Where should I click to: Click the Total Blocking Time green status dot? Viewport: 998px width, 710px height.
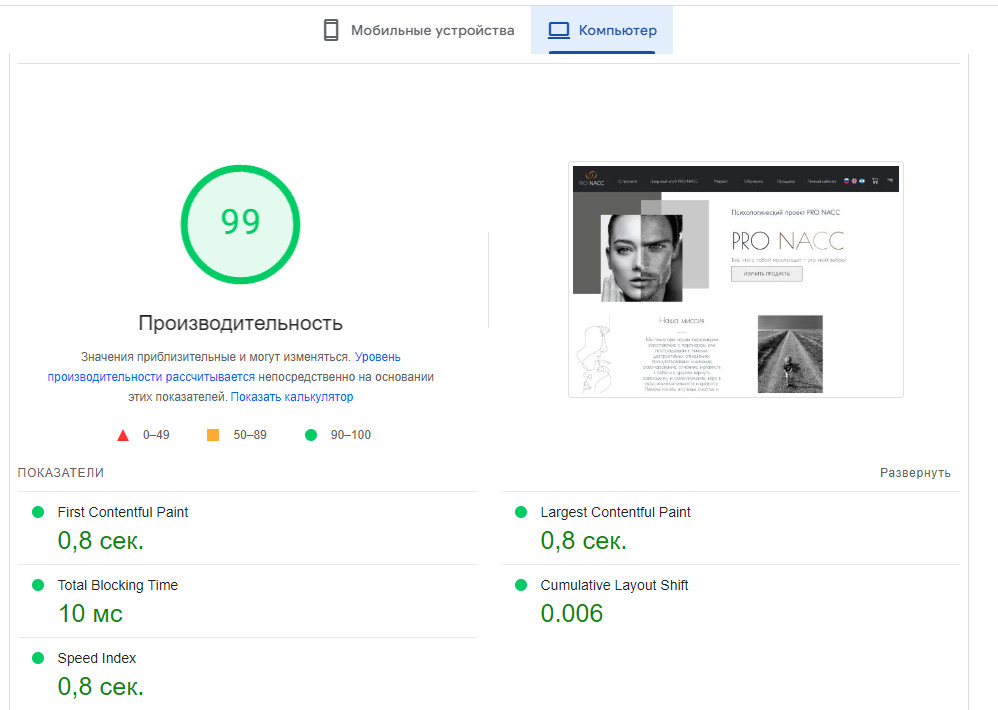tap(38, 585)
